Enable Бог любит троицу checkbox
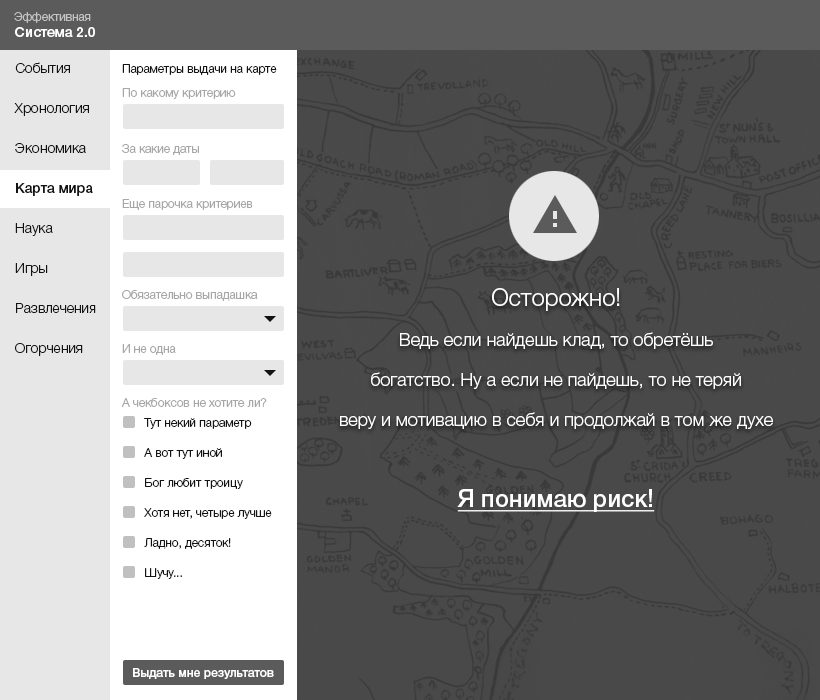The image size is (820, 700). pos(129,482)
